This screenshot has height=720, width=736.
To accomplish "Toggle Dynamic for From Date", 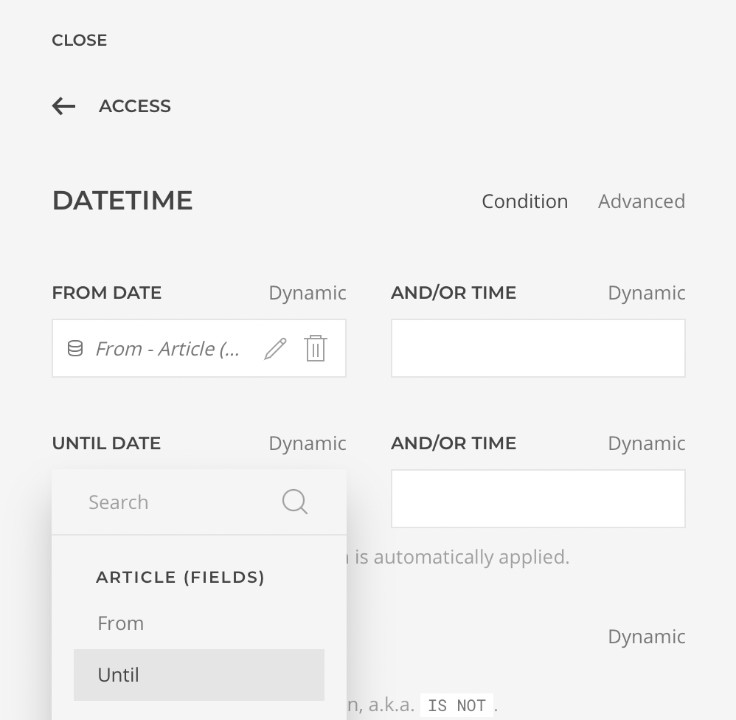I will [x=307, y=293].
